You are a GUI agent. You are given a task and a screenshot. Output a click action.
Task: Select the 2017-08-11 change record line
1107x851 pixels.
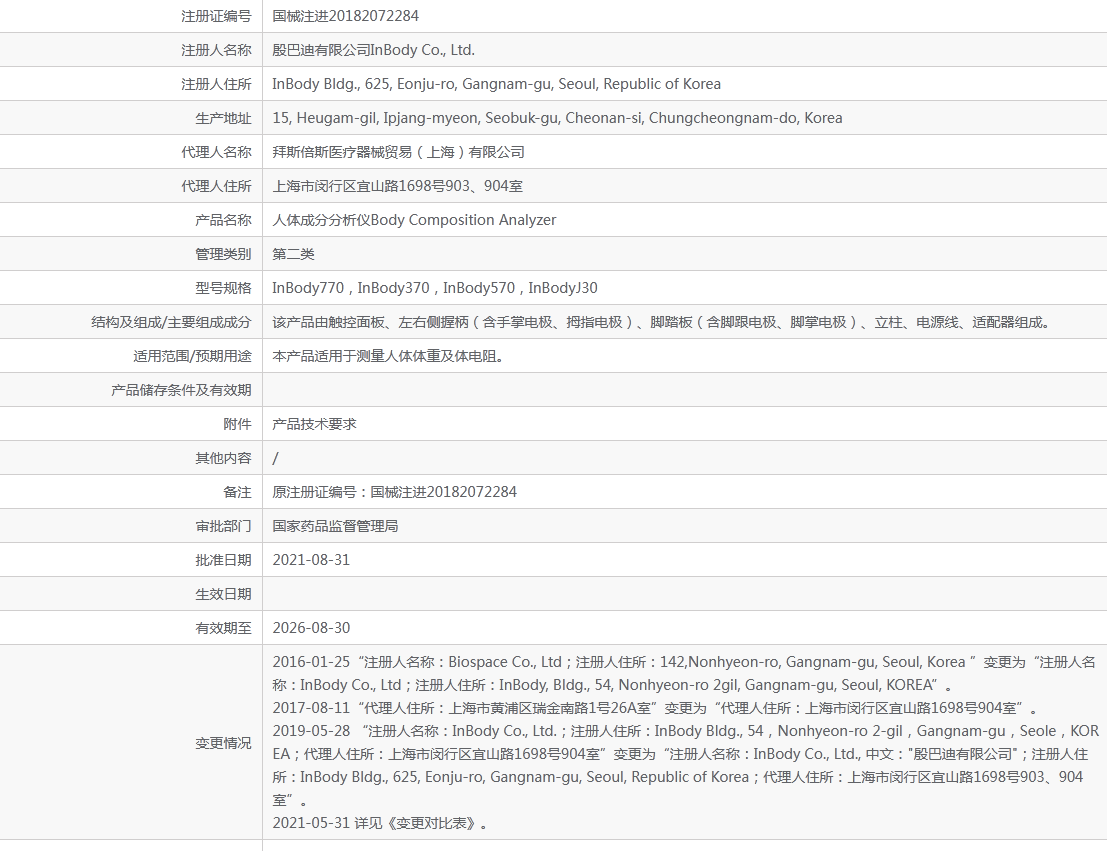(x=655, y=708)
